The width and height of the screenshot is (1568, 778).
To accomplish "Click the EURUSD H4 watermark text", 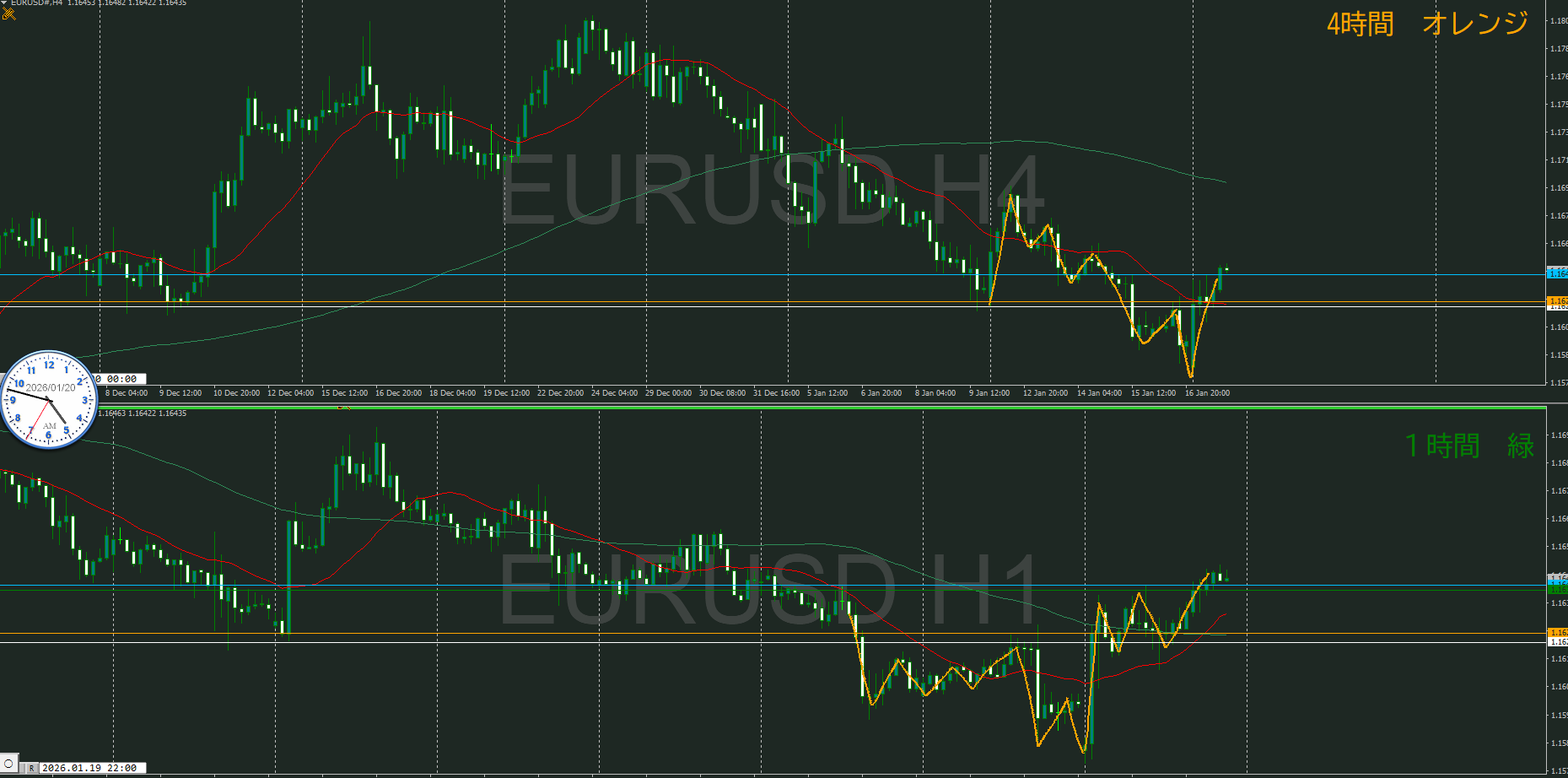I will tap(772, 191).
